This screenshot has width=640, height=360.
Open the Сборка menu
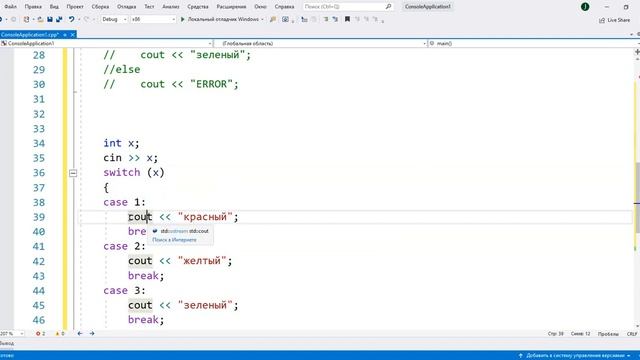[x=100, y=7]
